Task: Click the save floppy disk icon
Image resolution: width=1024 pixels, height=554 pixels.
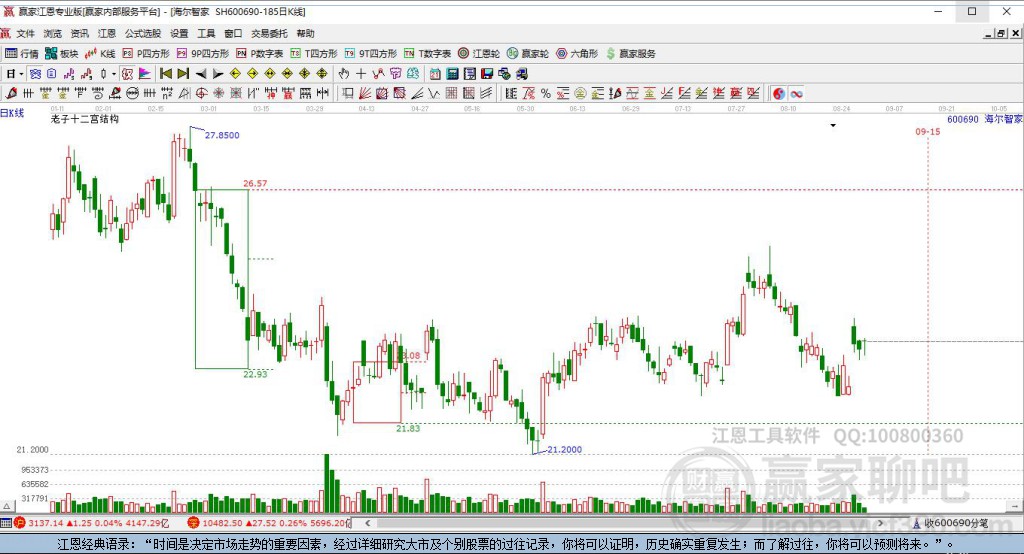Action: (487, 74)
